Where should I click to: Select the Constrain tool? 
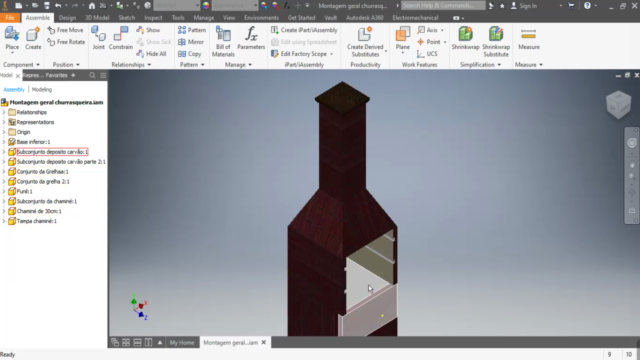pyautogui.click(x=120, y=38)
